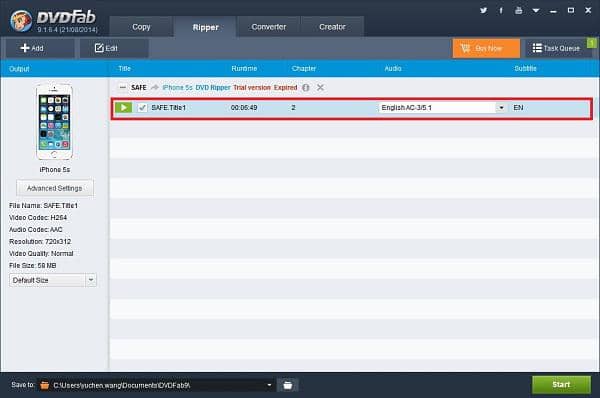The height and width of the screenshot is (398, 600).
Task: Click the Resolution: 720x312 text
Action: [x=40, y=241]
